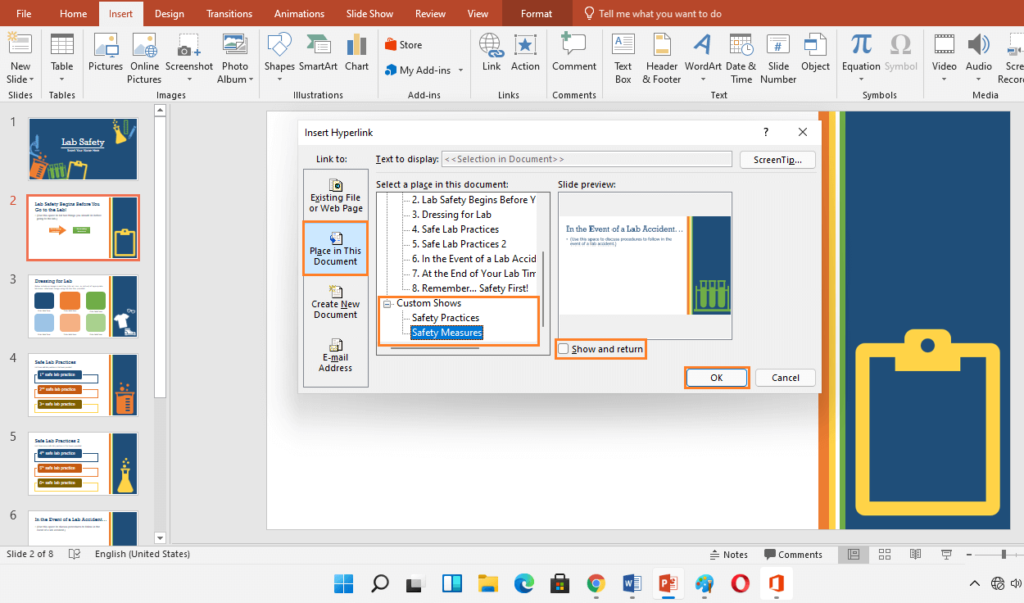Viewport: 1024px width, 603px height.
Task: Select Existing File or Web Page link type
Action: click(336, 196)
